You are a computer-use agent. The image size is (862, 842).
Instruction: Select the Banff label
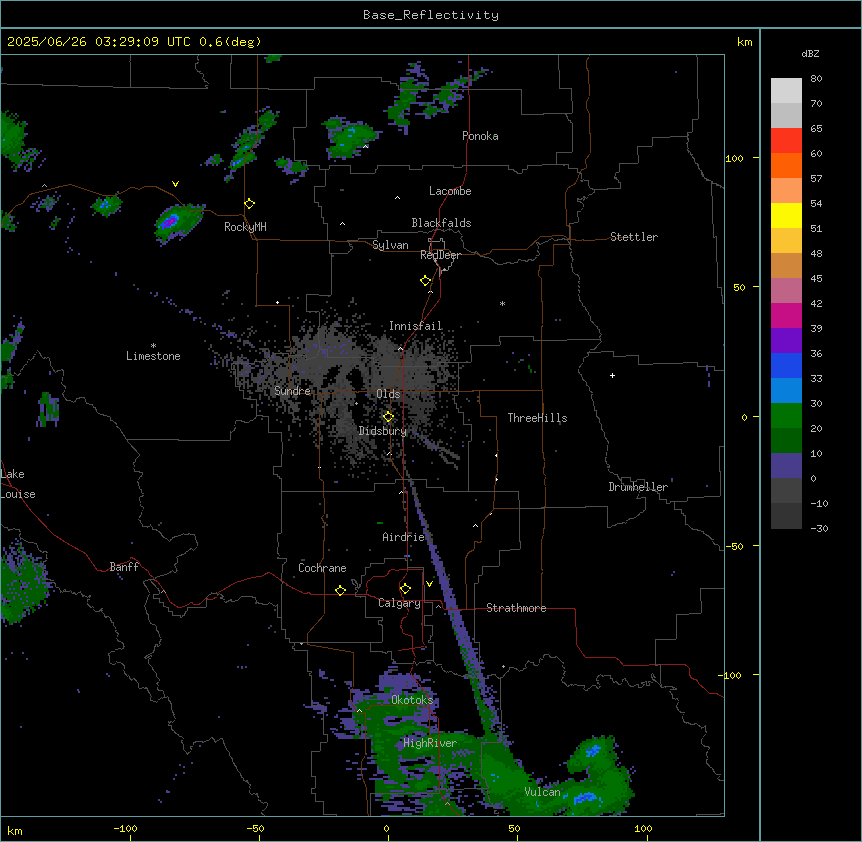coord(124,567)
